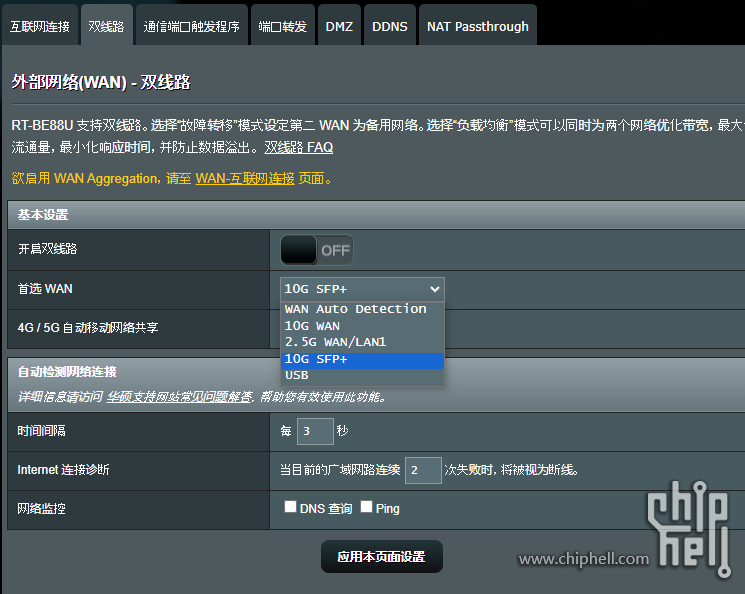The image size is (745, 594).
Task: Go to the 端口转发 tab
Action: point(283,26)
